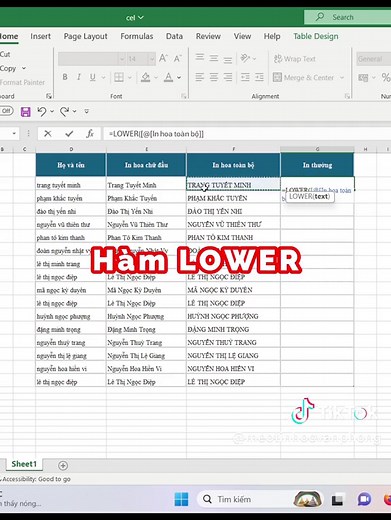The width and height of the screenshot is (391, 520).
Task: Toggle Italic formatting
Action: [79, 77]
